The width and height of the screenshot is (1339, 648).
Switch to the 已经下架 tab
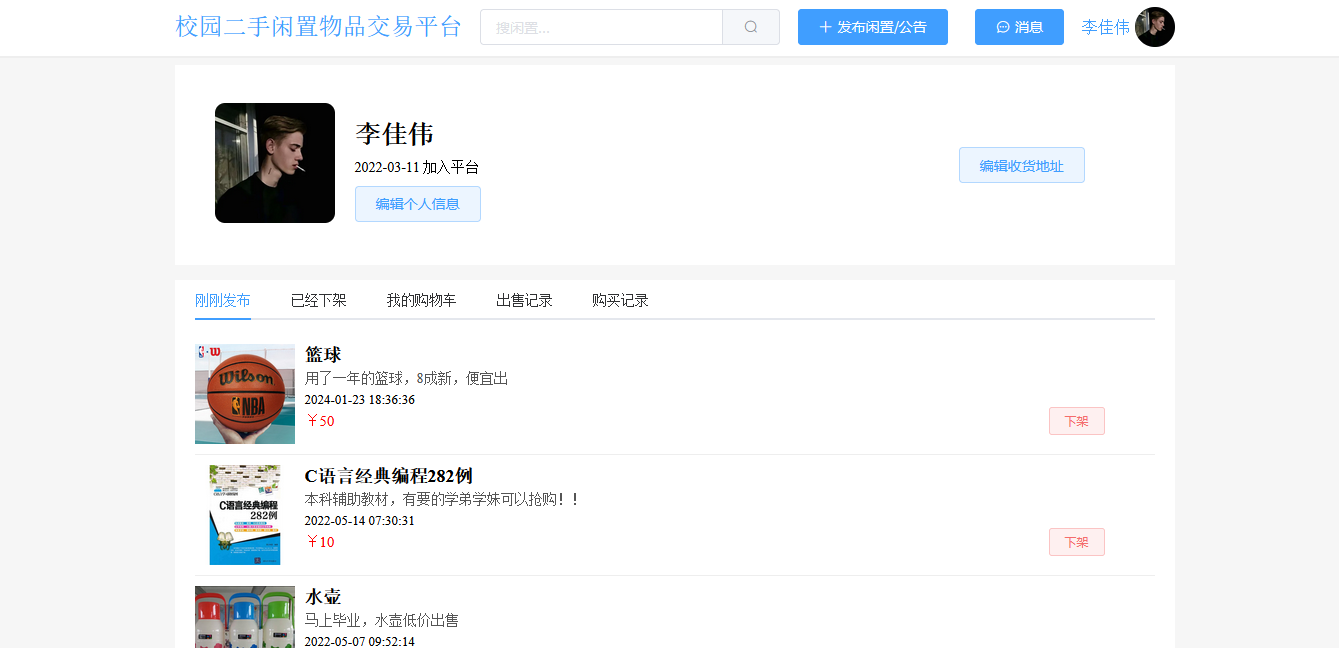point(318,300)
